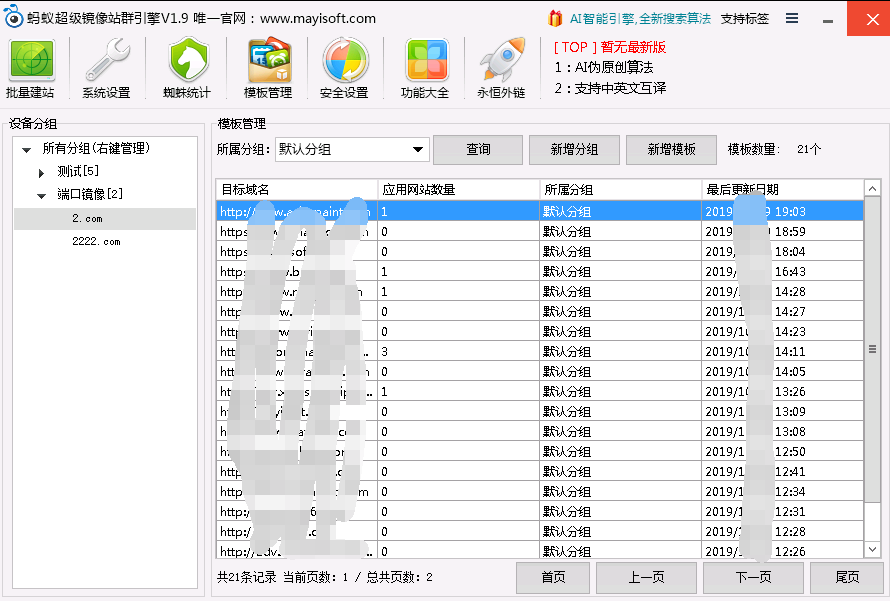Close the application window
Screen dimensions: 890x601
pyautogui.click(x=868, y=19)
